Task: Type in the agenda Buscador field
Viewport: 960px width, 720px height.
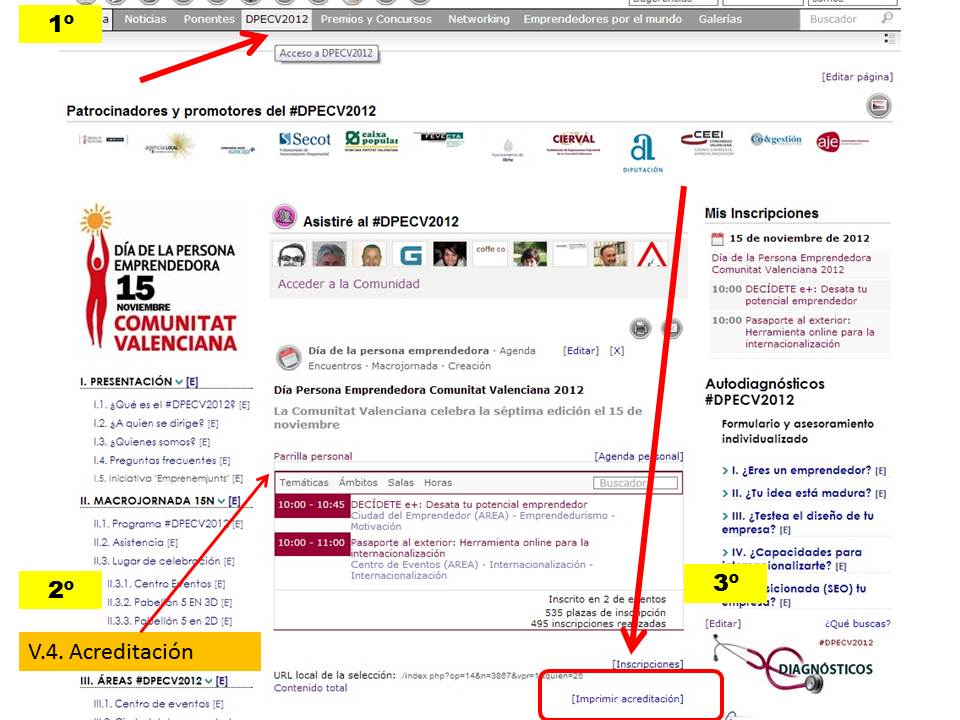Action: [635, 483]
